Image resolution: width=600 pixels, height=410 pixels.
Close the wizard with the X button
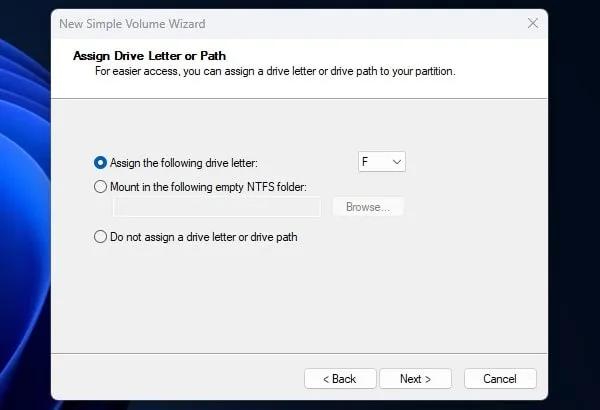pos(531,23)
